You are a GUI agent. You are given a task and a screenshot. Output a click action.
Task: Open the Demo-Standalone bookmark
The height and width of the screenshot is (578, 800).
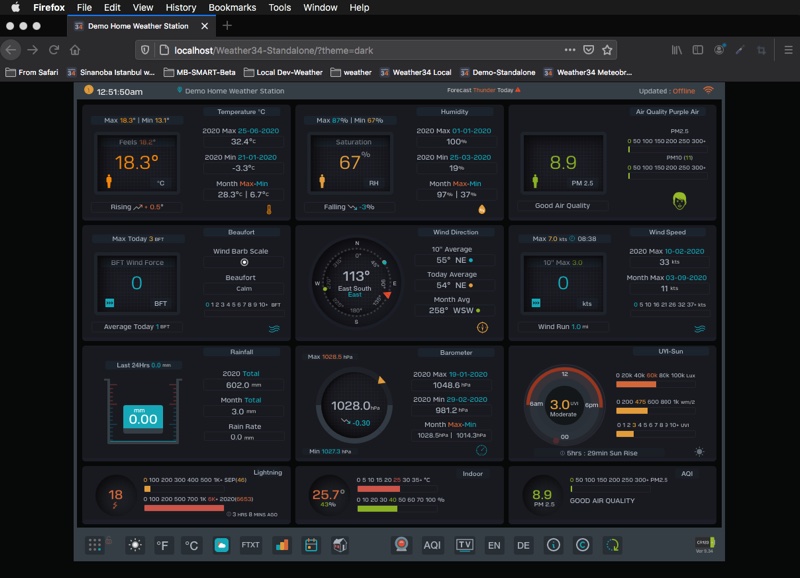tap(497, 72)
